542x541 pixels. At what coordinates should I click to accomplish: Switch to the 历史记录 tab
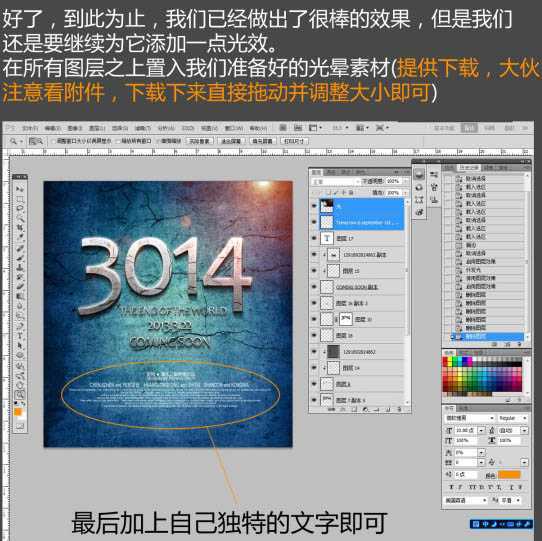pyautogui.click(x=469, y=168)
